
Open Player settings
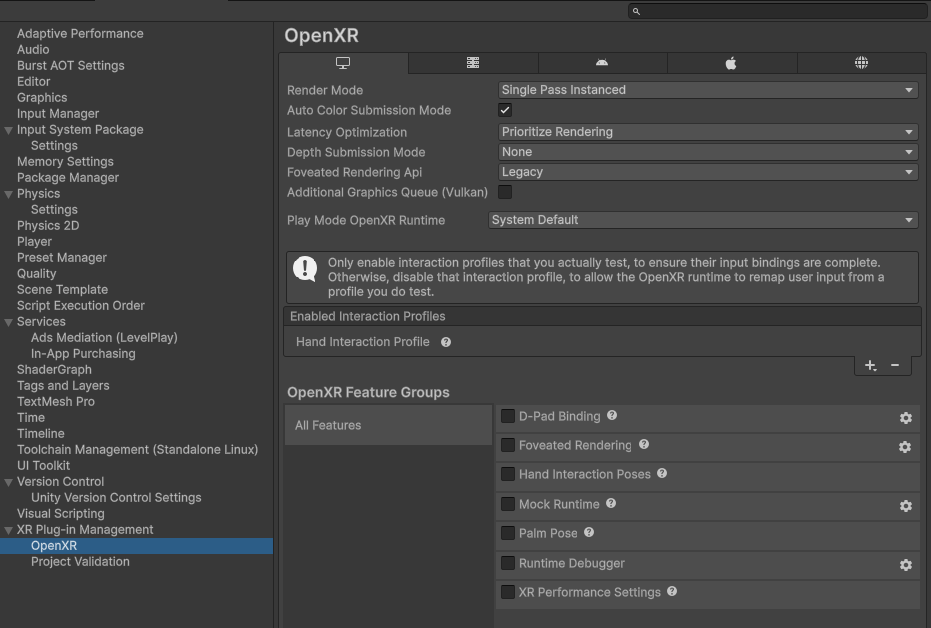pyautogui.click(x=34, y=242)
